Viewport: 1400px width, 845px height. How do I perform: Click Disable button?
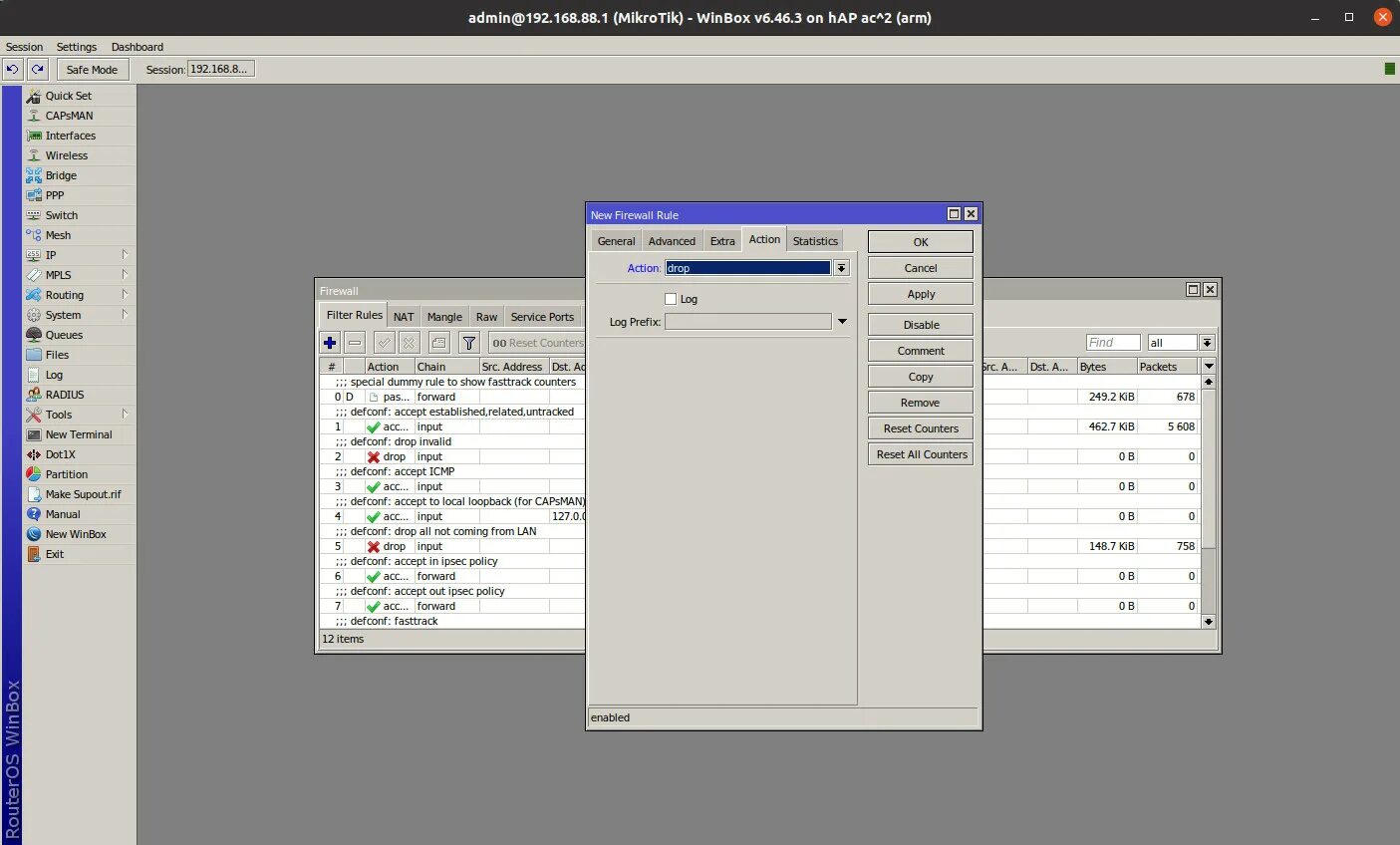point(921,325)
